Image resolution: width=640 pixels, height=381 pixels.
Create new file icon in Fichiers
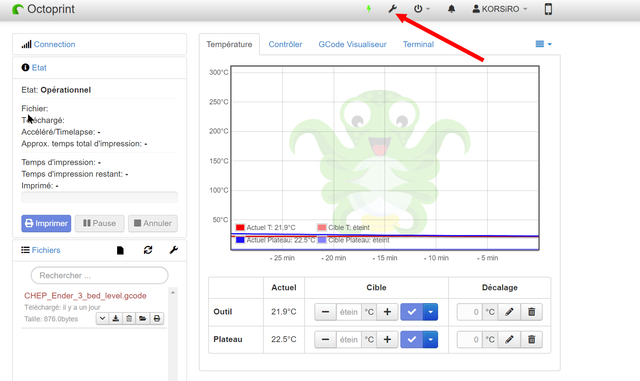[x=120, y=250]
